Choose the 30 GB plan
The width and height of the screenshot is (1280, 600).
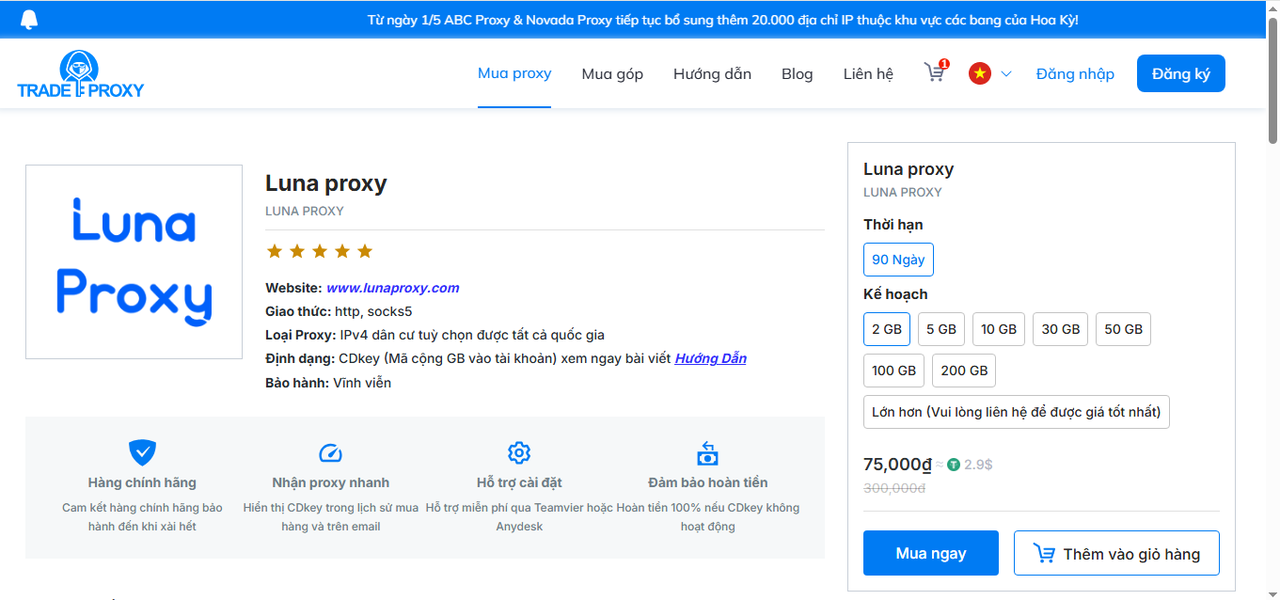(x=1061, y=329)
